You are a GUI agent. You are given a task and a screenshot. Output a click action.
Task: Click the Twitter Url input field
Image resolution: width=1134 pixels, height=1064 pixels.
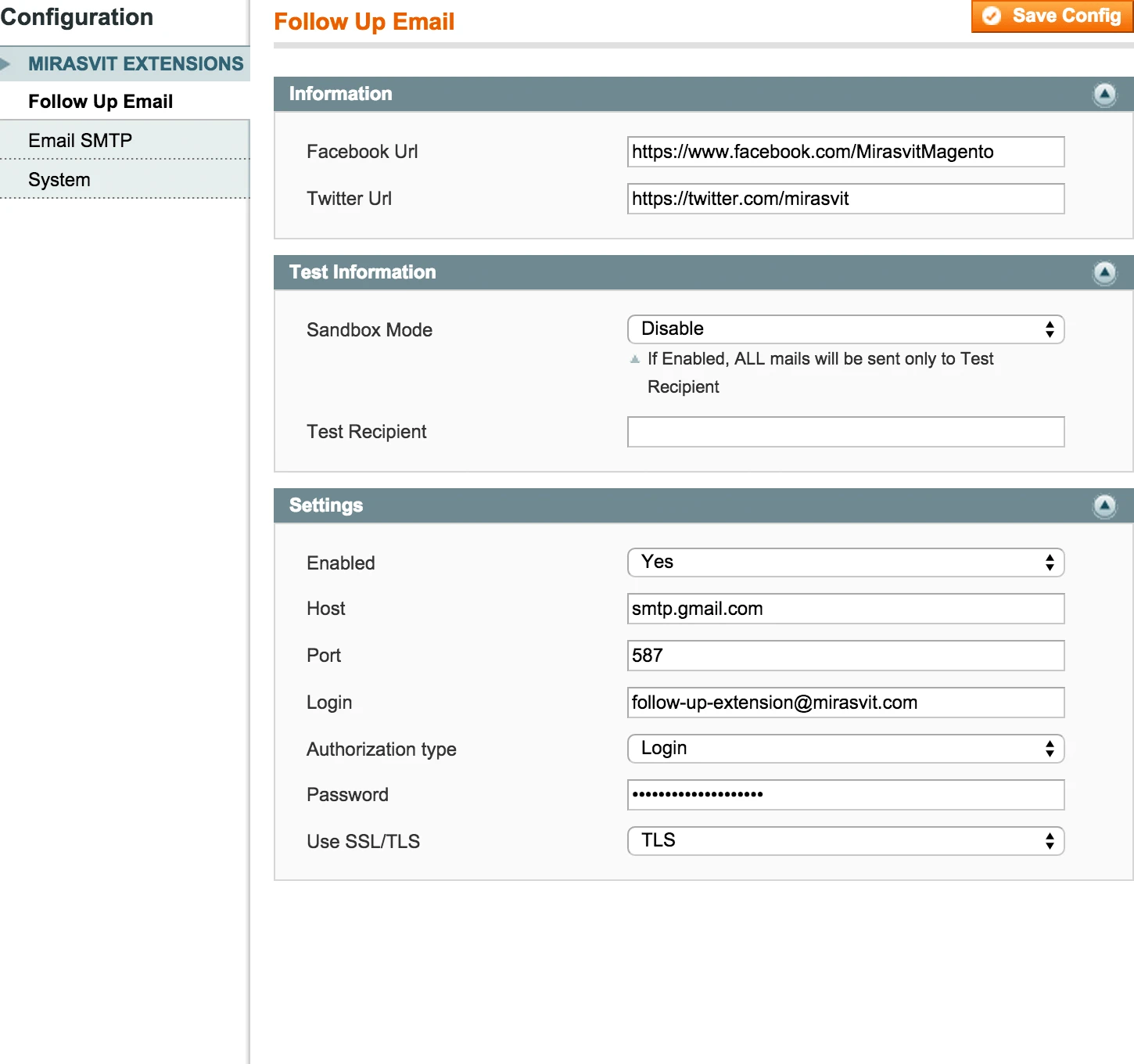pos(845,199)
